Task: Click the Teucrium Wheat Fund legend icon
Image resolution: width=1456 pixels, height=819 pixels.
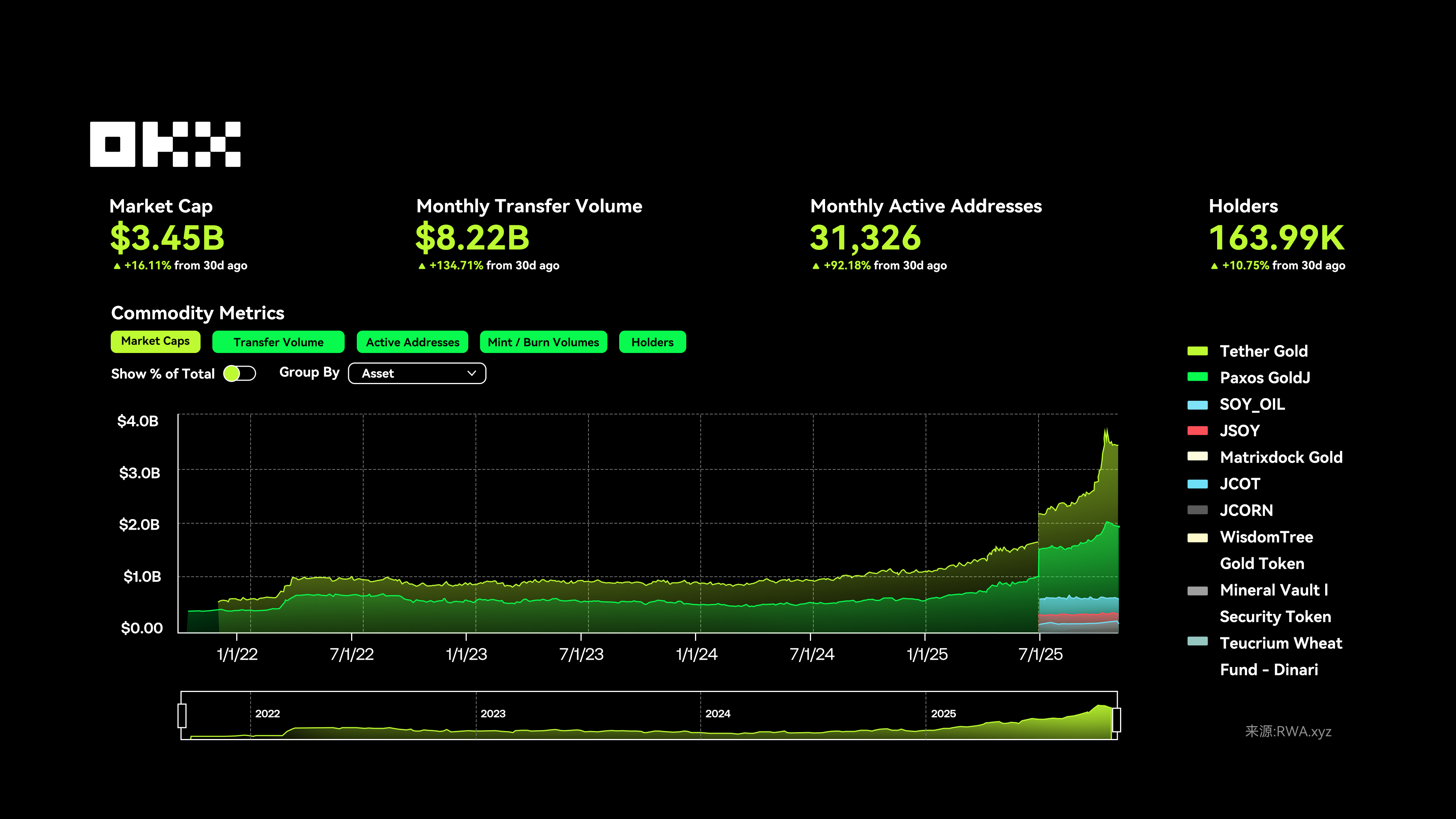Action: 1197,642
